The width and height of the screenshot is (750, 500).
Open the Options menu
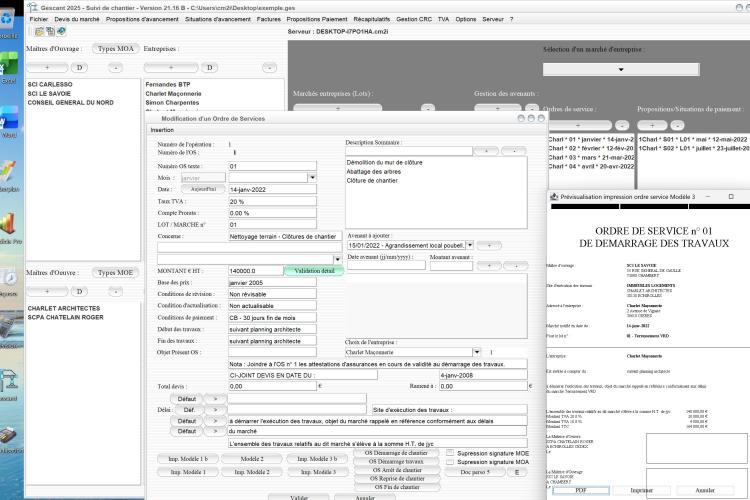click(465, 19)
